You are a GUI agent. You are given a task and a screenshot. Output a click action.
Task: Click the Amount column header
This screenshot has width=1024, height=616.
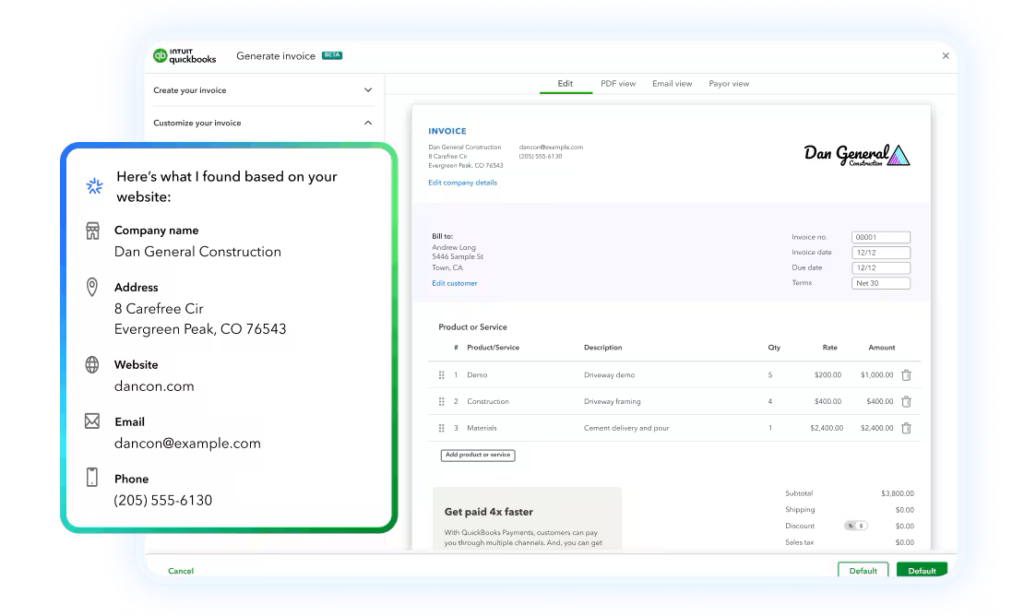pos(882,348)
